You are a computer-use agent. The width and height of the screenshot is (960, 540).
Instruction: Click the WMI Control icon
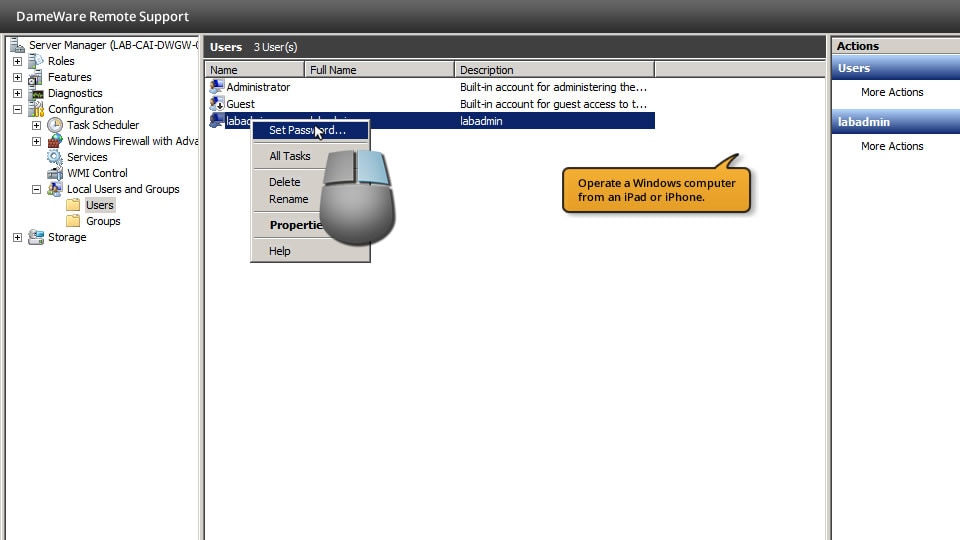coord(55,173)
